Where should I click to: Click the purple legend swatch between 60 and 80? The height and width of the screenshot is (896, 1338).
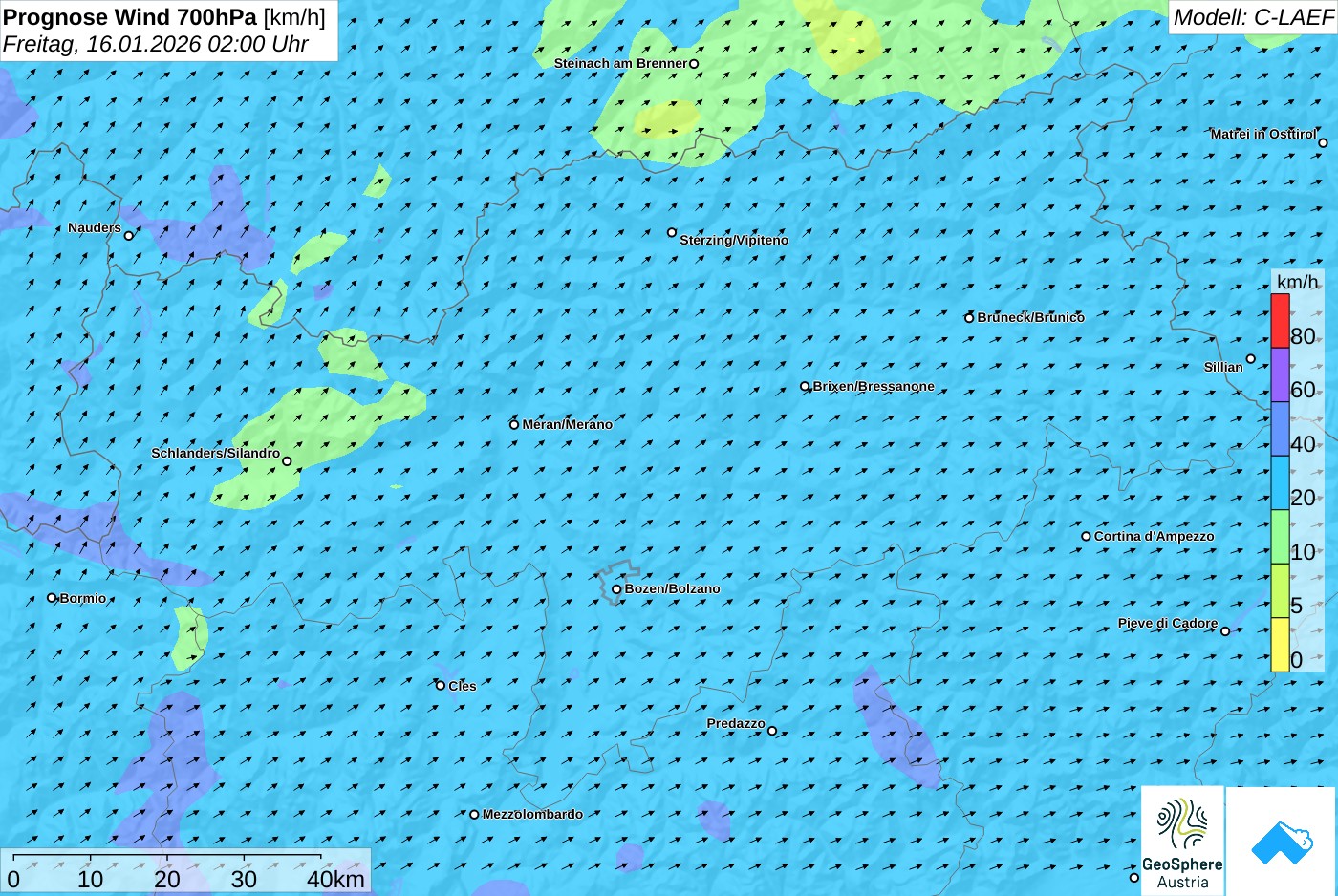pos(1280,374)
